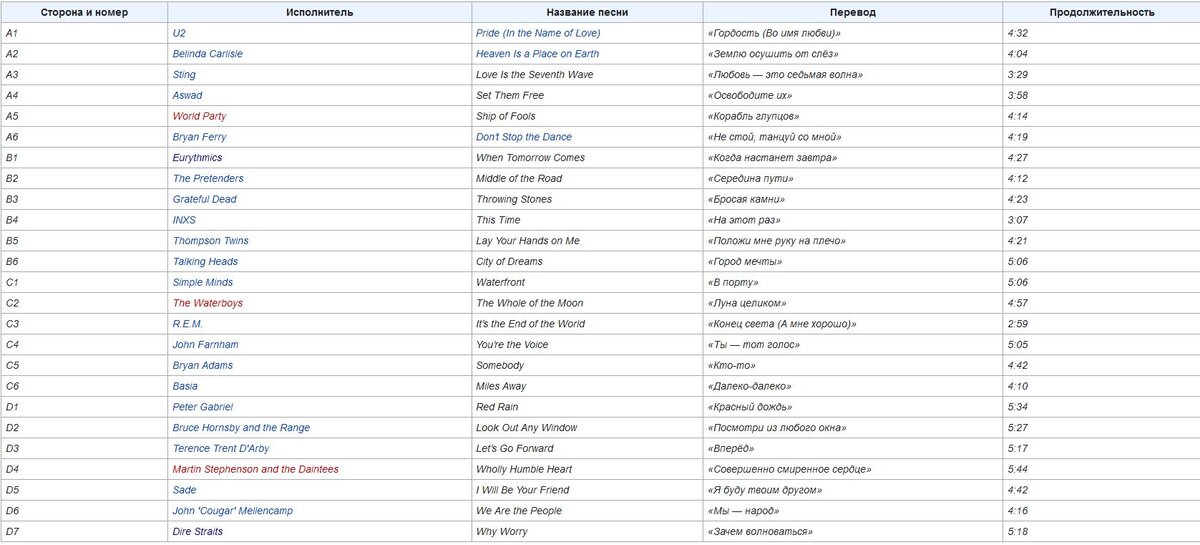Open Pride (In the Name of Love) link

[538, 33]
